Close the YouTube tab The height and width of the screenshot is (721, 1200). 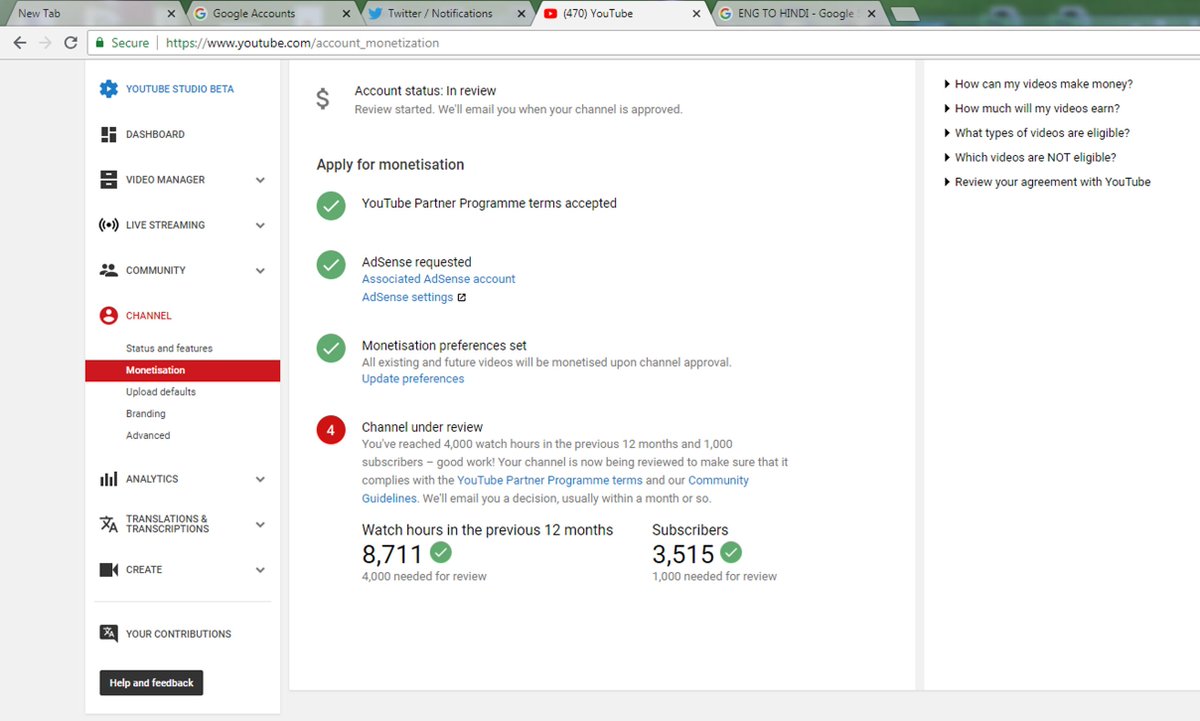point(697,14)
